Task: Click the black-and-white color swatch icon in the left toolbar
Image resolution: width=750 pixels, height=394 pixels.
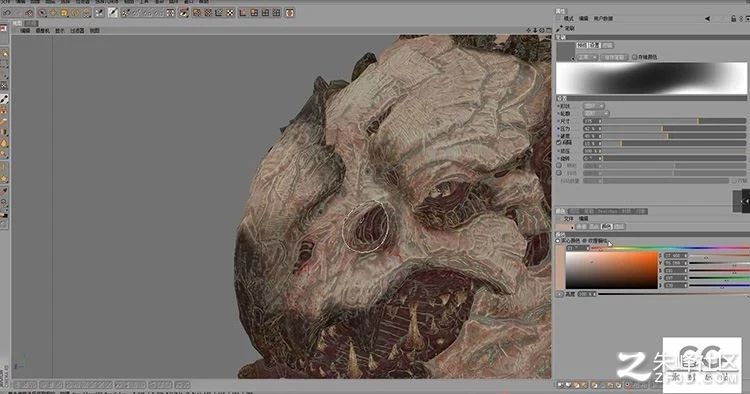Action: [x=4, y=214]
